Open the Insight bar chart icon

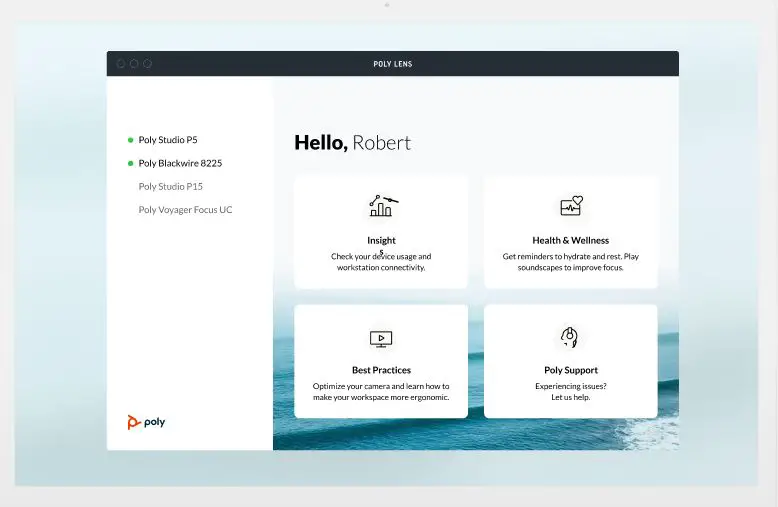tap(383, 206)
